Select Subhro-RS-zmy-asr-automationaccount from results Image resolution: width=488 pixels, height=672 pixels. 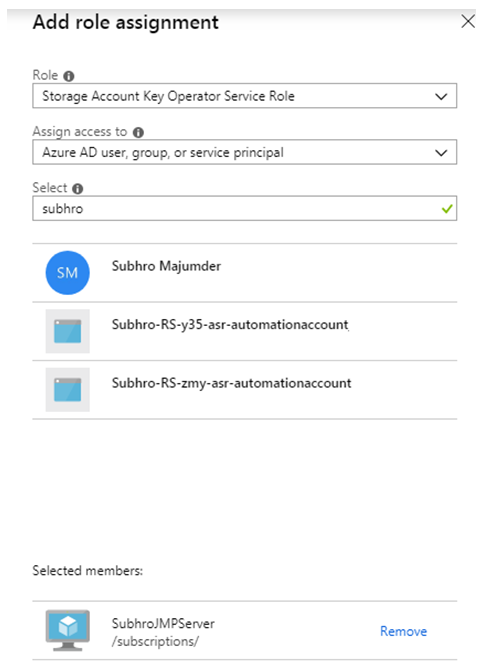[x=245, y=389]
